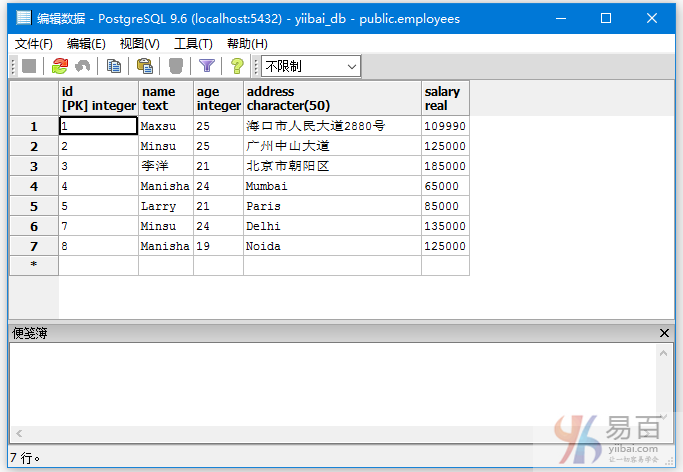The image size is (683, 472).
Task: Click the Copy icon in toolbar
Action: (114, 66)
